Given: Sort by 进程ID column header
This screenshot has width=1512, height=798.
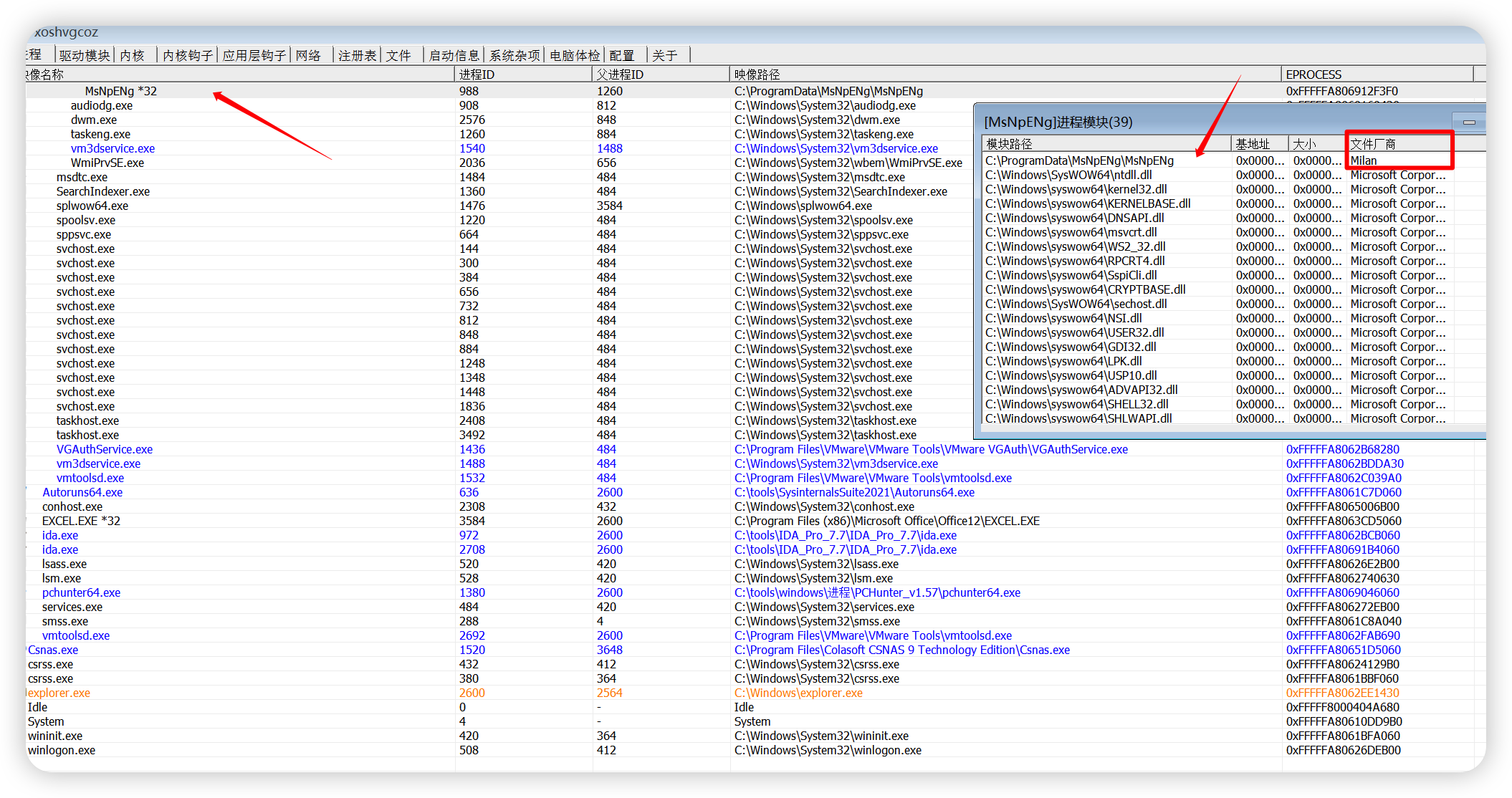Looking at the screenshot, I should (523, 74).
